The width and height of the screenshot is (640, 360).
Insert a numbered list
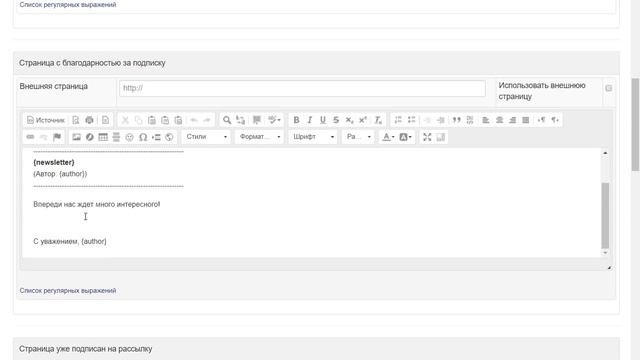[x=398, y=120]
